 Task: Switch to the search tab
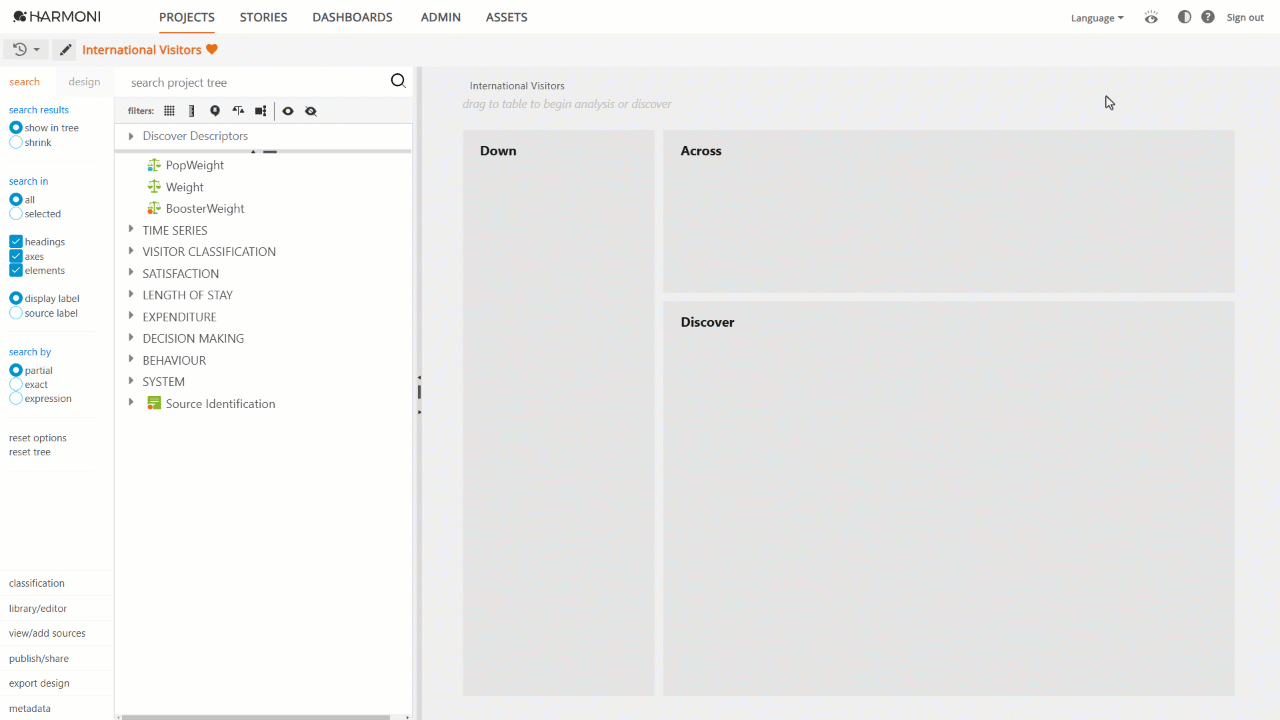pyautogui.click(x=25, y=82)
